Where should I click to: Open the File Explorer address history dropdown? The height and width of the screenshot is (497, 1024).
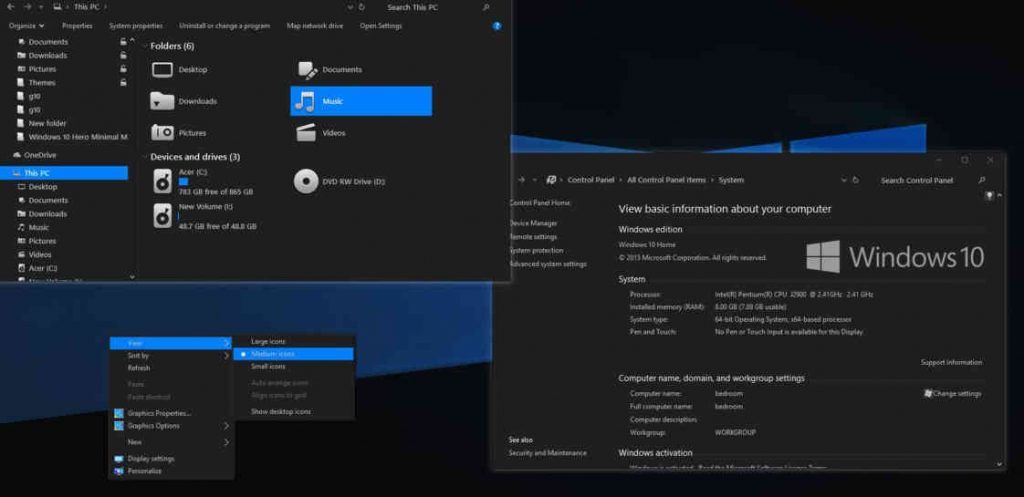pos(349,7)
